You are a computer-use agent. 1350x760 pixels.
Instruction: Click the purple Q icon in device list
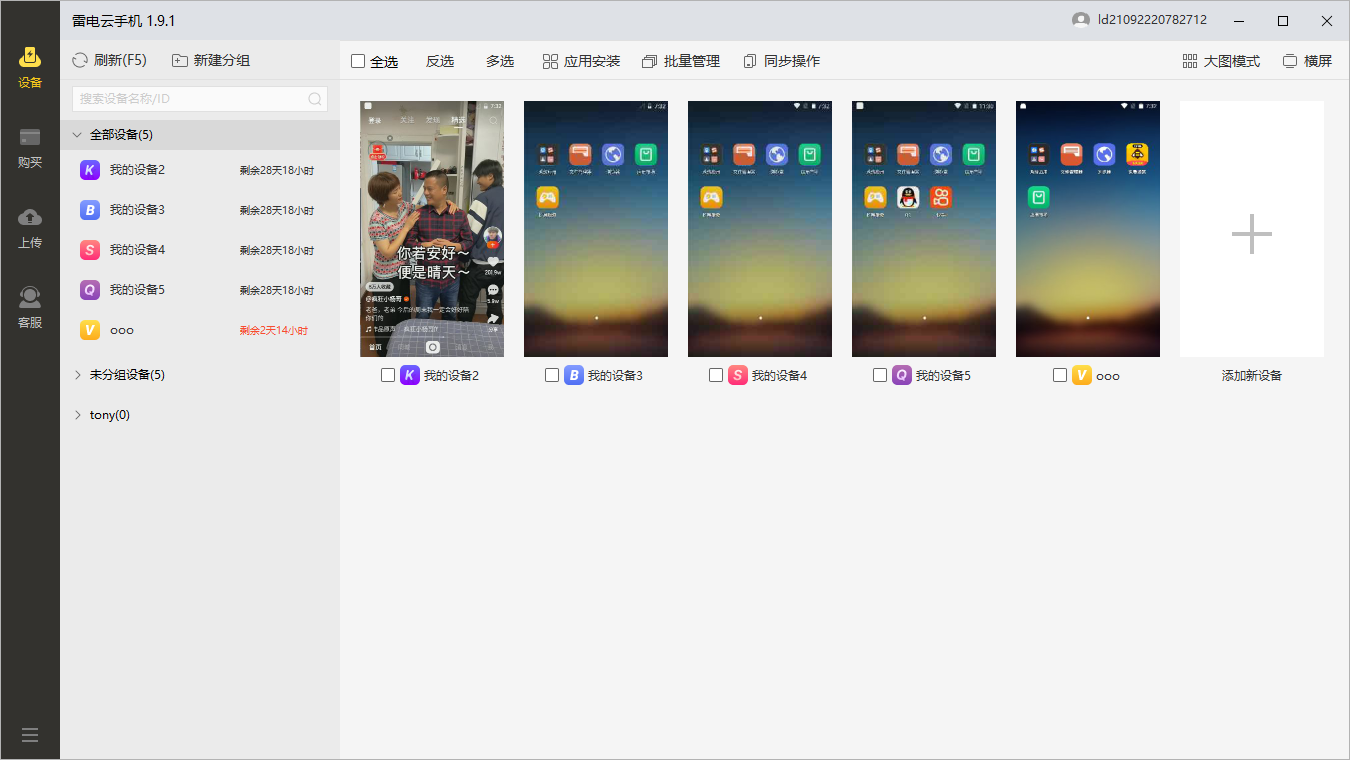[90, 290]
